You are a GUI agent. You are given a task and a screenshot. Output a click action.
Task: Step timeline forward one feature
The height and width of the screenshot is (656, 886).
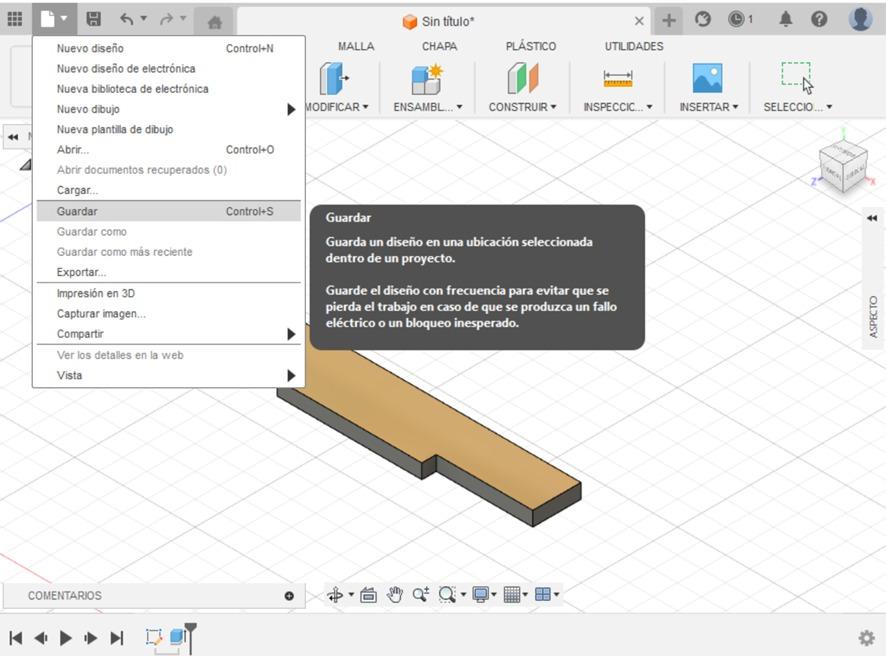pos(90,638)
